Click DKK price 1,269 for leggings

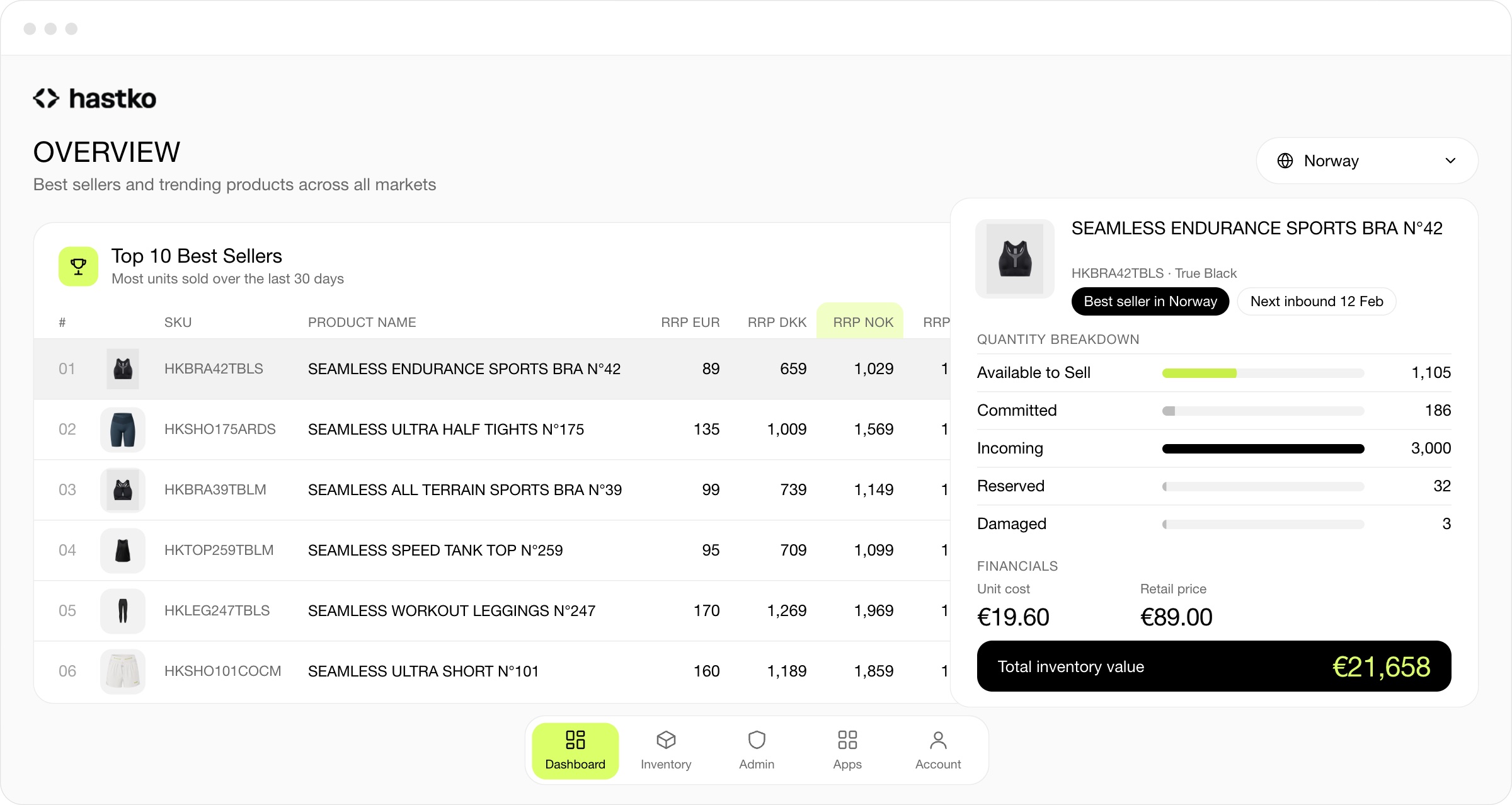click(786, 610)
